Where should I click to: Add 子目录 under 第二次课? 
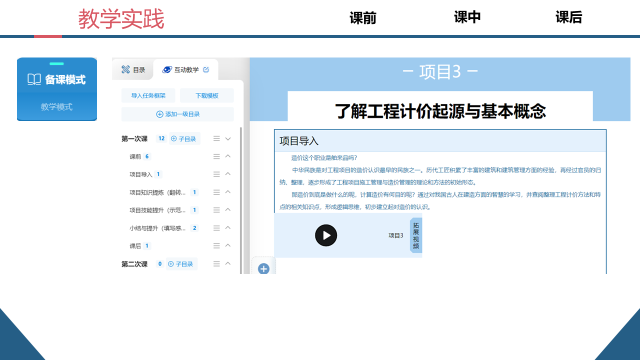pos(181,264)
